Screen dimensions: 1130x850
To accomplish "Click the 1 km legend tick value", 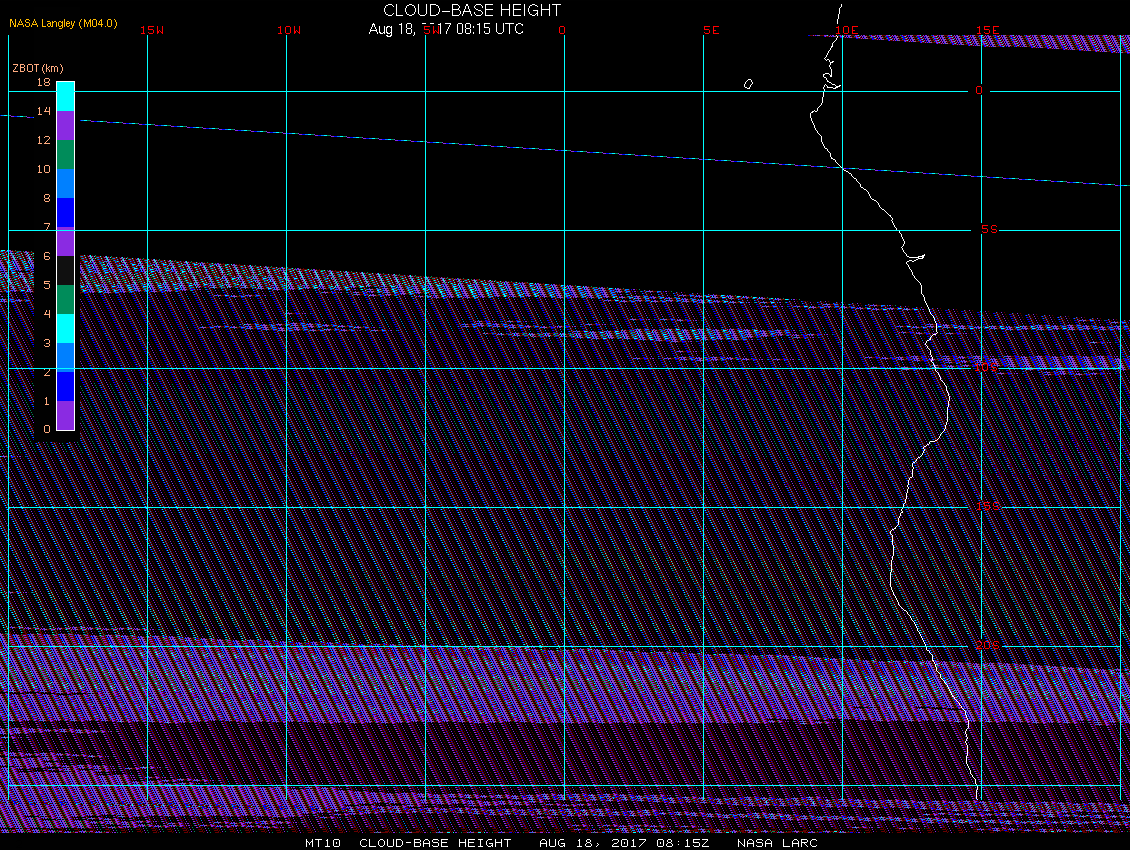I will click(47, 401).
